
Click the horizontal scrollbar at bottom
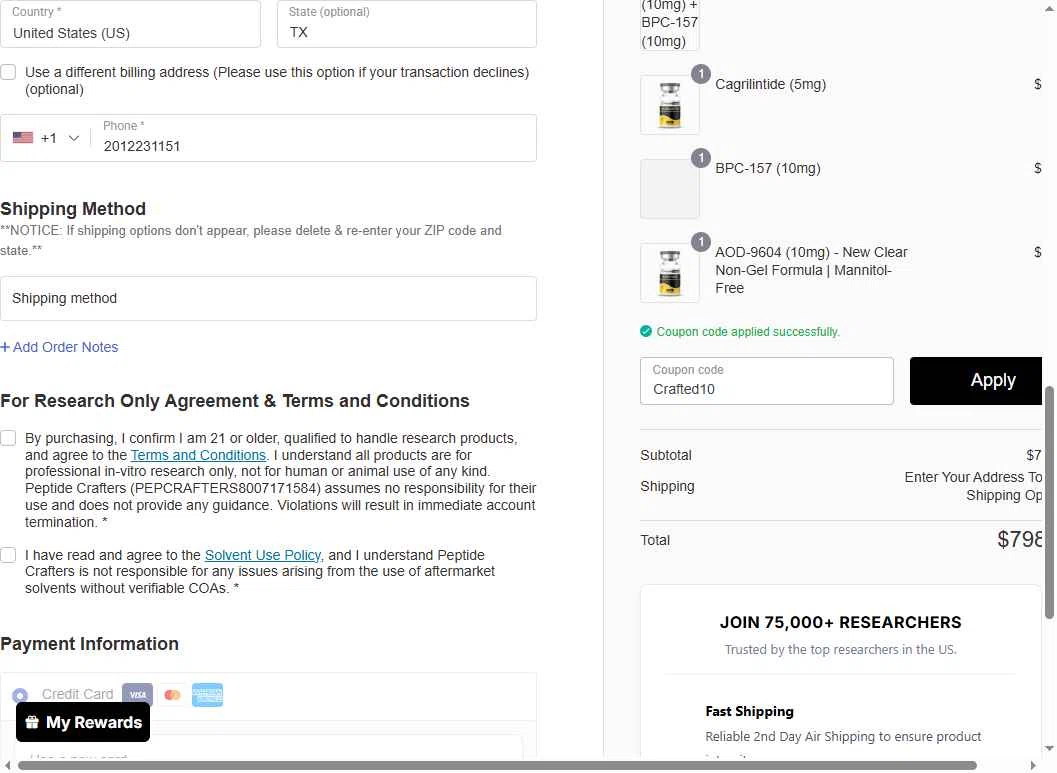[497, 766]
